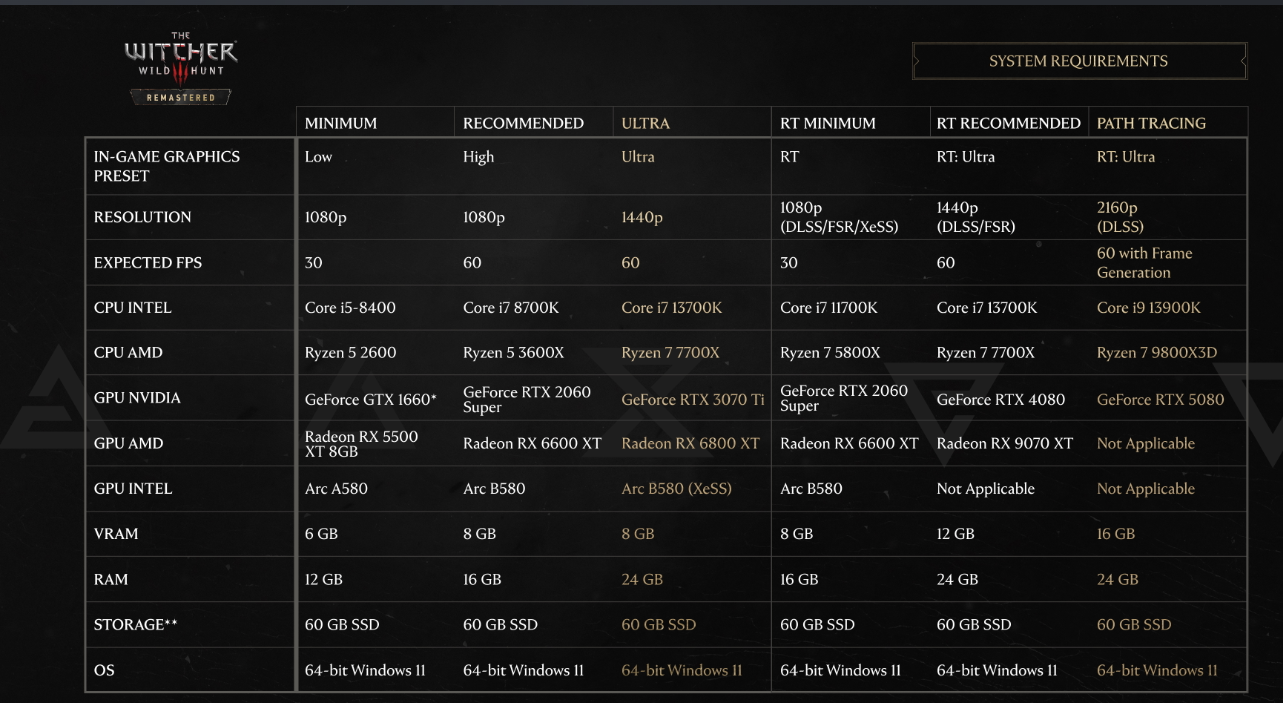This screenshot has width=1283, height=703.
Task: Click the CPU AMD row label
Action: tap(128, 353)
